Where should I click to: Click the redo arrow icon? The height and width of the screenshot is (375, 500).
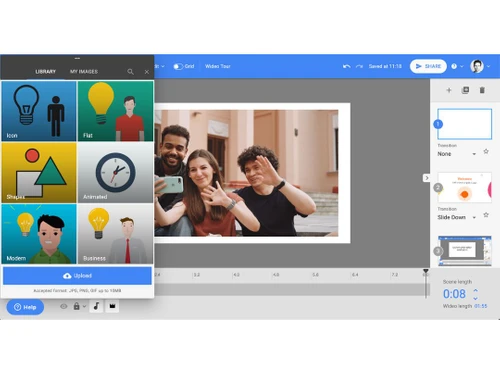(x=359, y=66)
